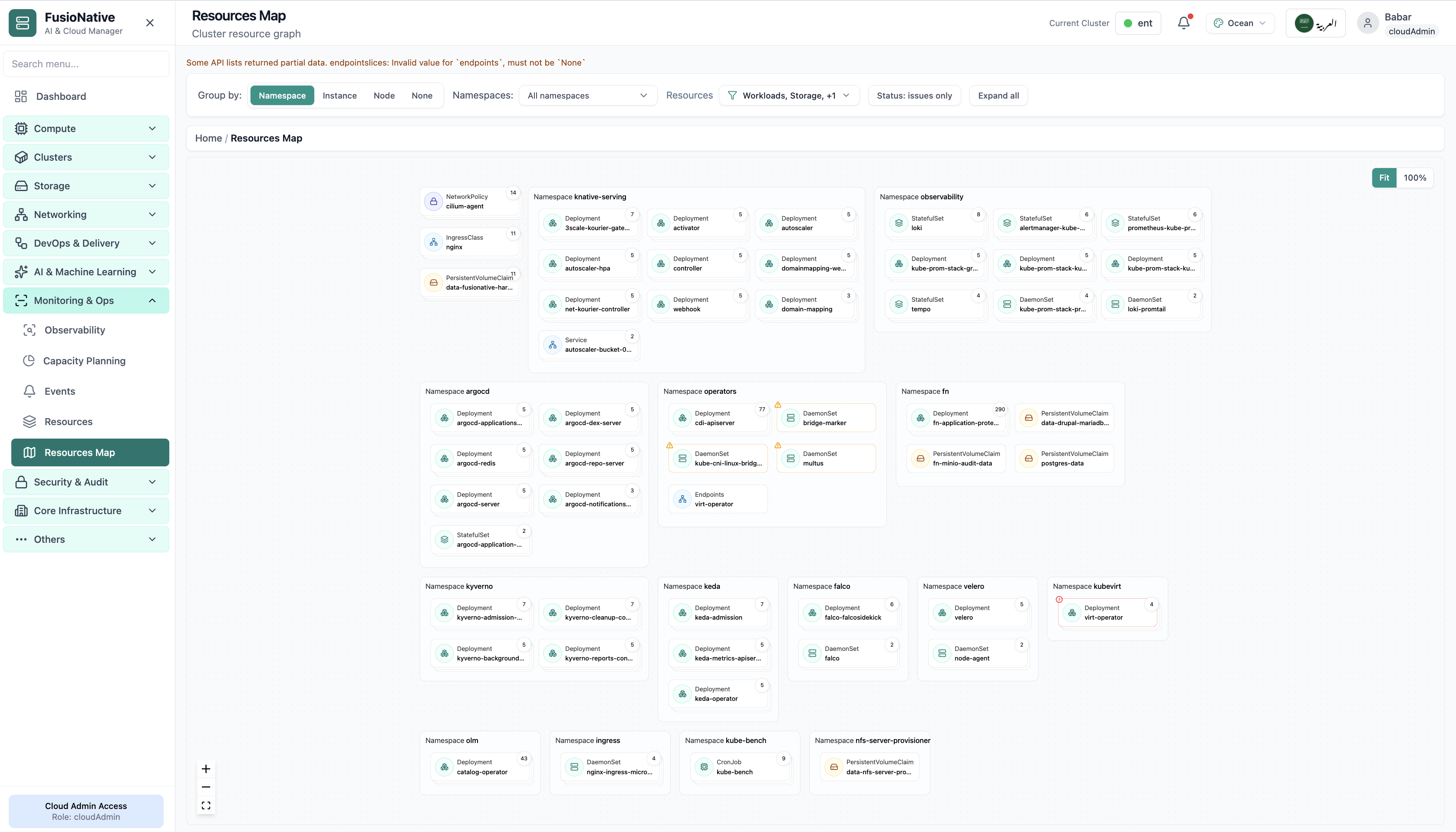Expand the Networking menu section
The height and width of the screenshot is (832, 1456).
point(86,214)
